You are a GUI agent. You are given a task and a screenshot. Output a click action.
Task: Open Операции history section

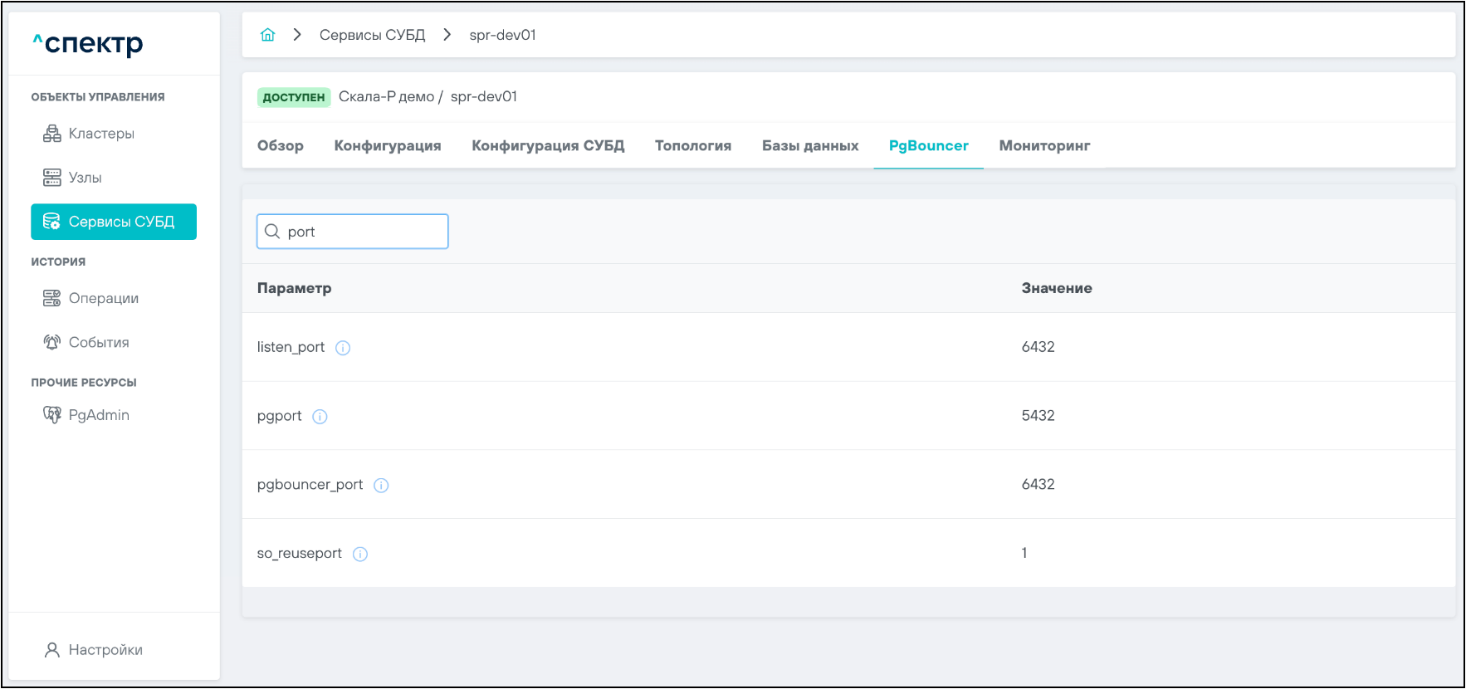(103, 298)
